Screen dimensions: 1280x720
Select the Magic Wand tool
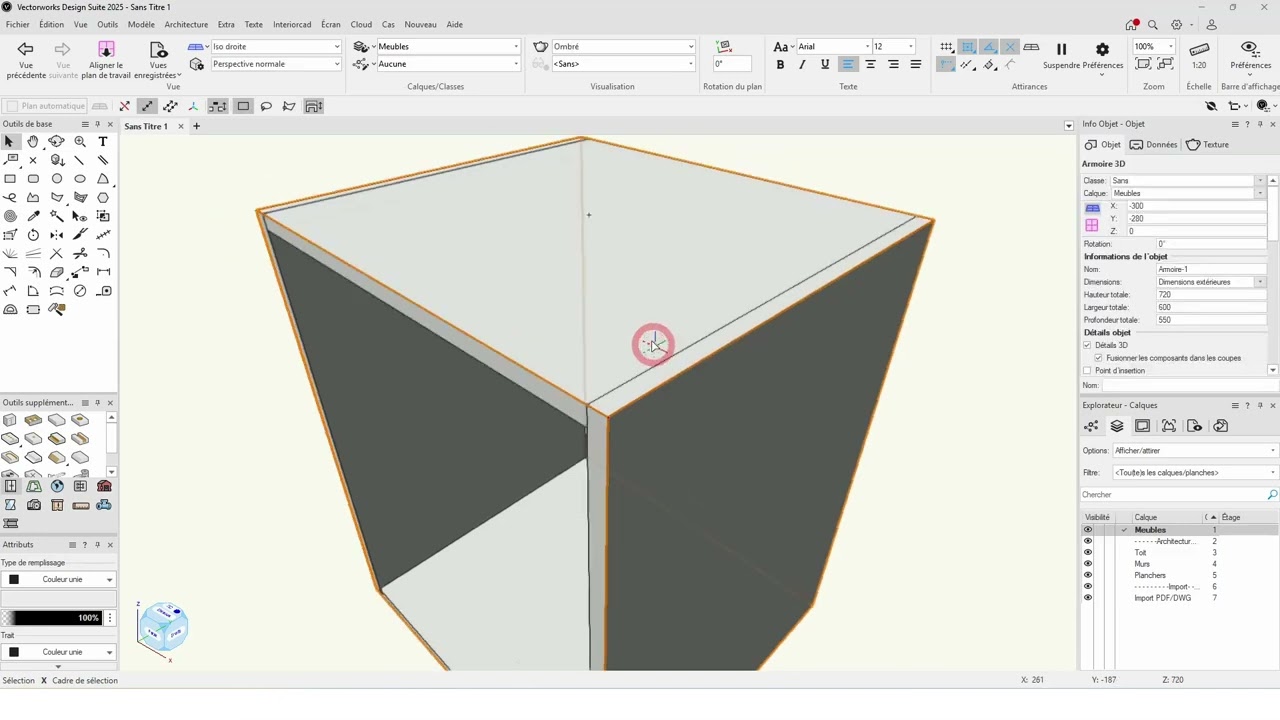click(x=56, y=216)
